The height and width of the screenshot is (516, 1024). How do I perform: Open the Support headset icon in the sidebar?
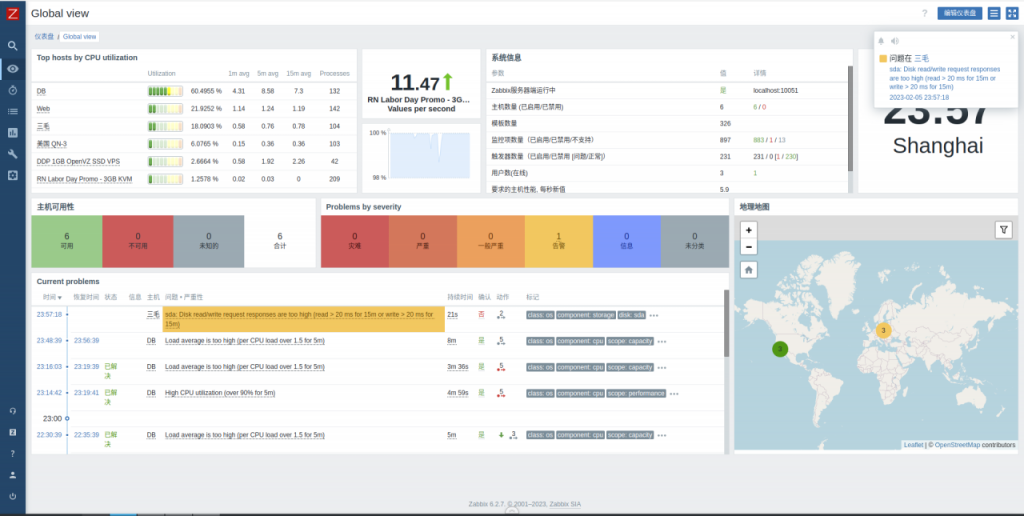coord(12,411)
